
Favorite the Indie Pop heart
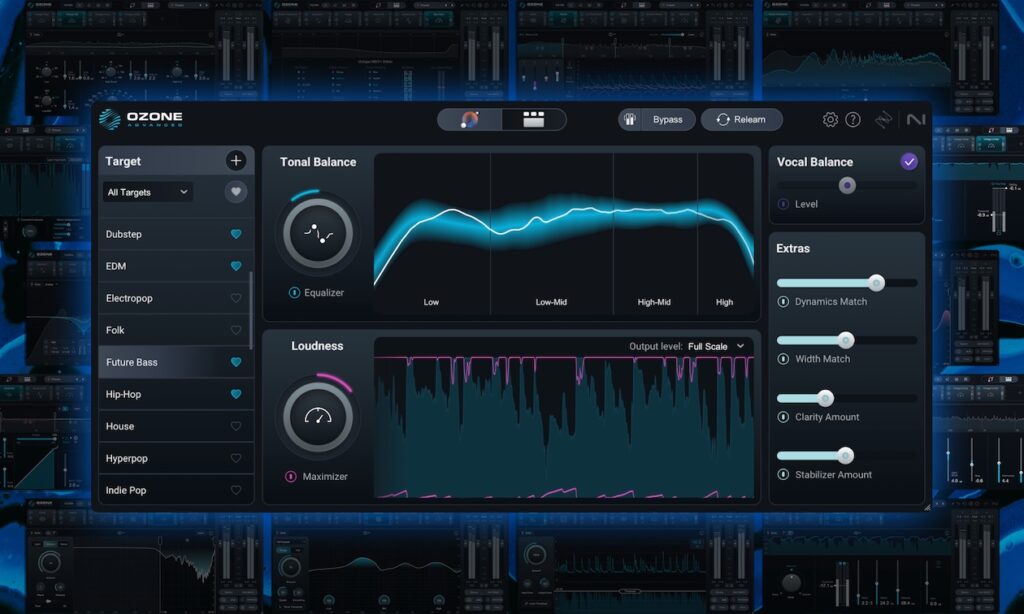(x=236, y=490)
